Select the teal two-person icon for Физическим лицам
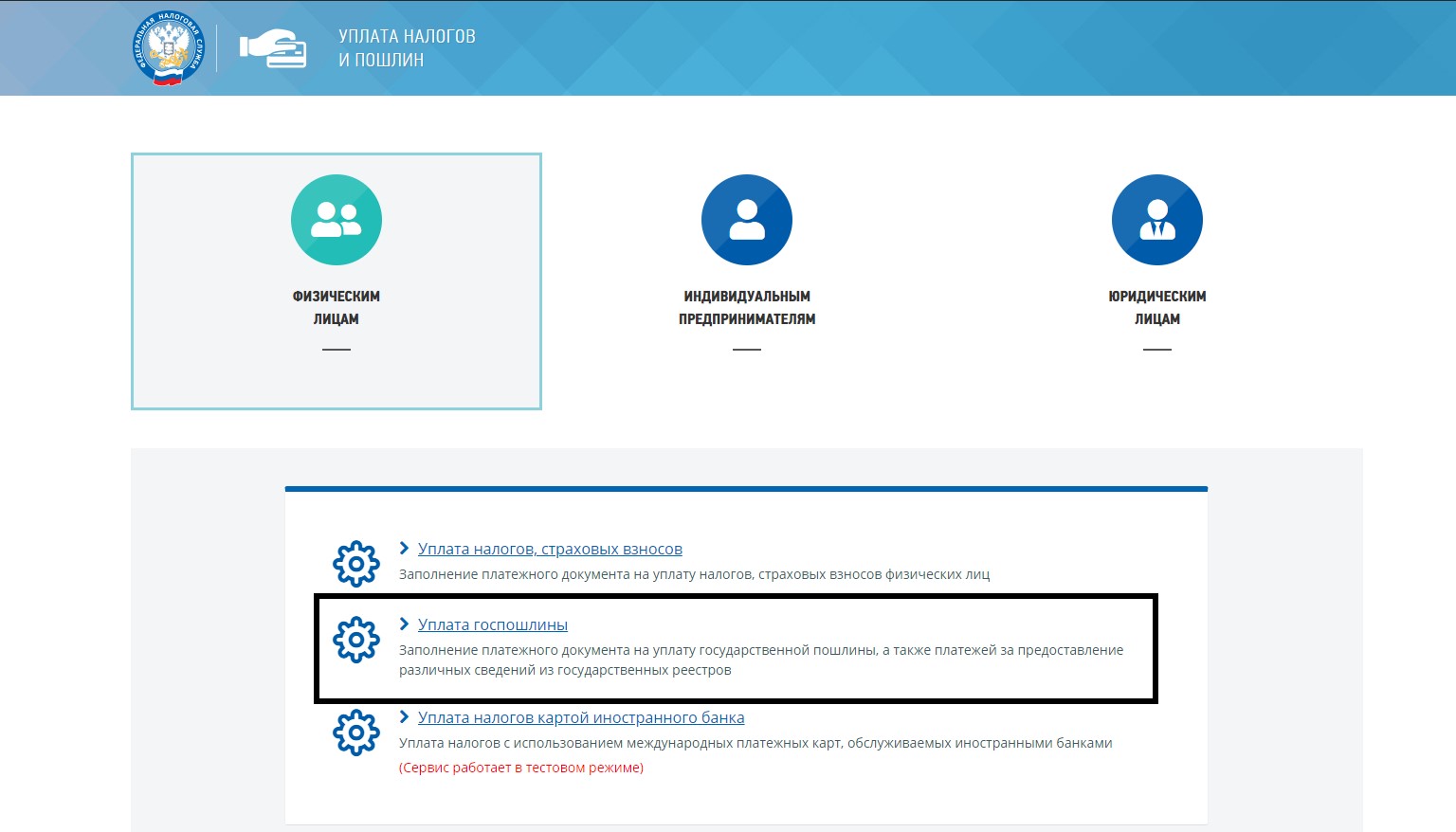Viewport: 1456px width, 832px height. (337, 220)
